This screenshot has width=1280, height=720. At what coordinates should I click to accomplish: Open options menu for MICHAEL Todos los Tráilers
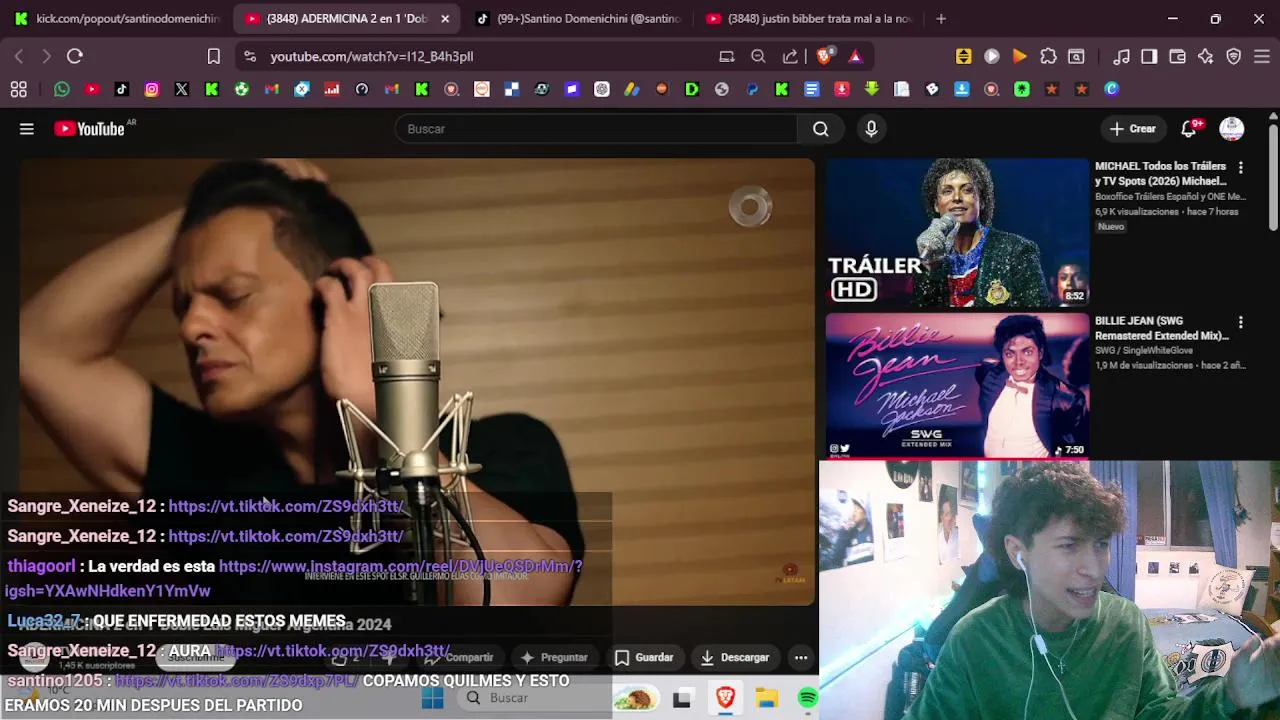tap(1240, 168)
